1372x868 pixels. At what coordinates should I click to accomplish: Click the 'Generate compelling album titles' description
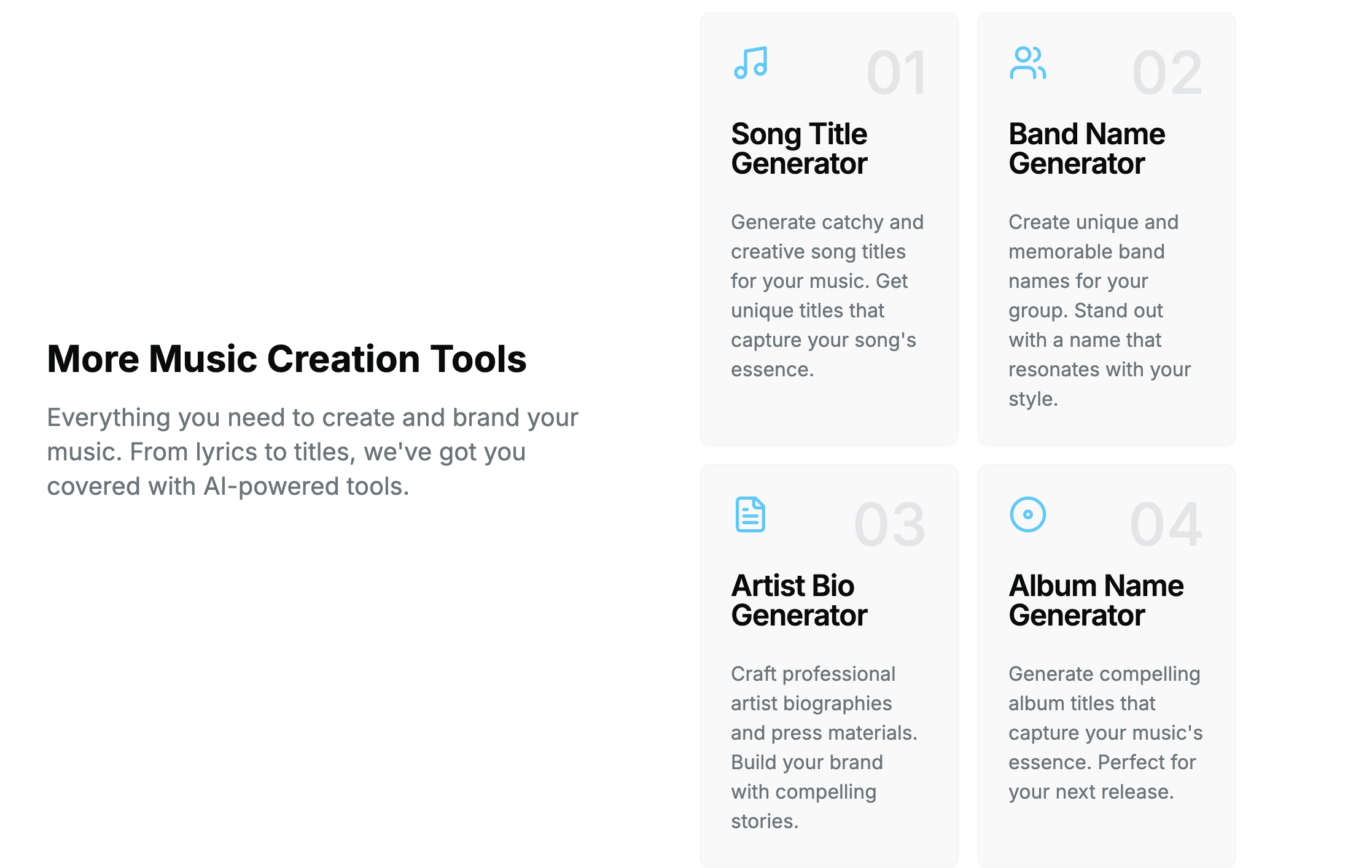pyautogui.click(x=1105, y=733)
